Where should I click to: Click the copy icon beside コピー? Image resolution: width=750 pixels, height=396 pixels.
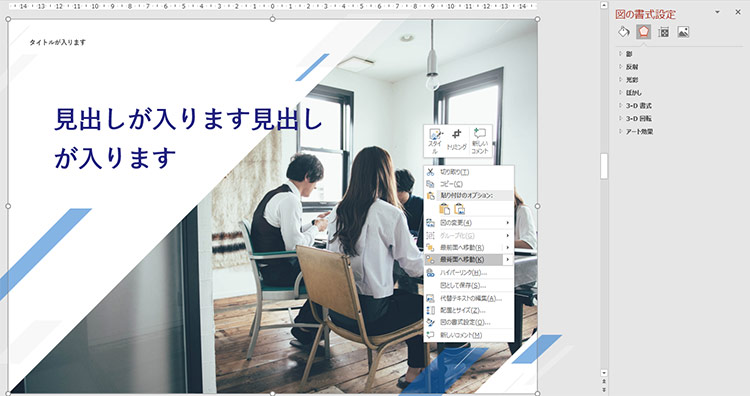point(430,184)
